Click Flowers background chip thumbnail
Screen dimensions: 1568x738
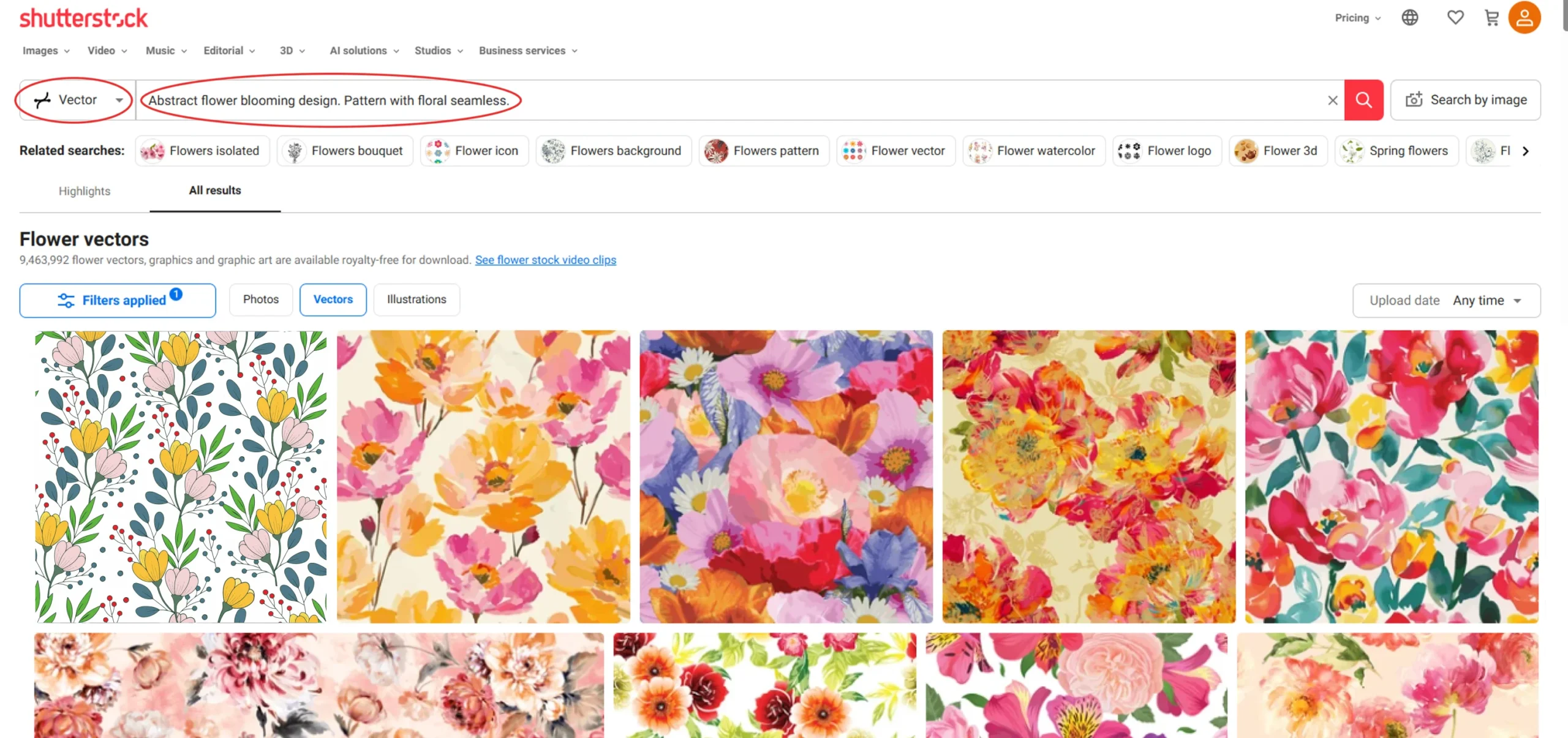(553, 151)
